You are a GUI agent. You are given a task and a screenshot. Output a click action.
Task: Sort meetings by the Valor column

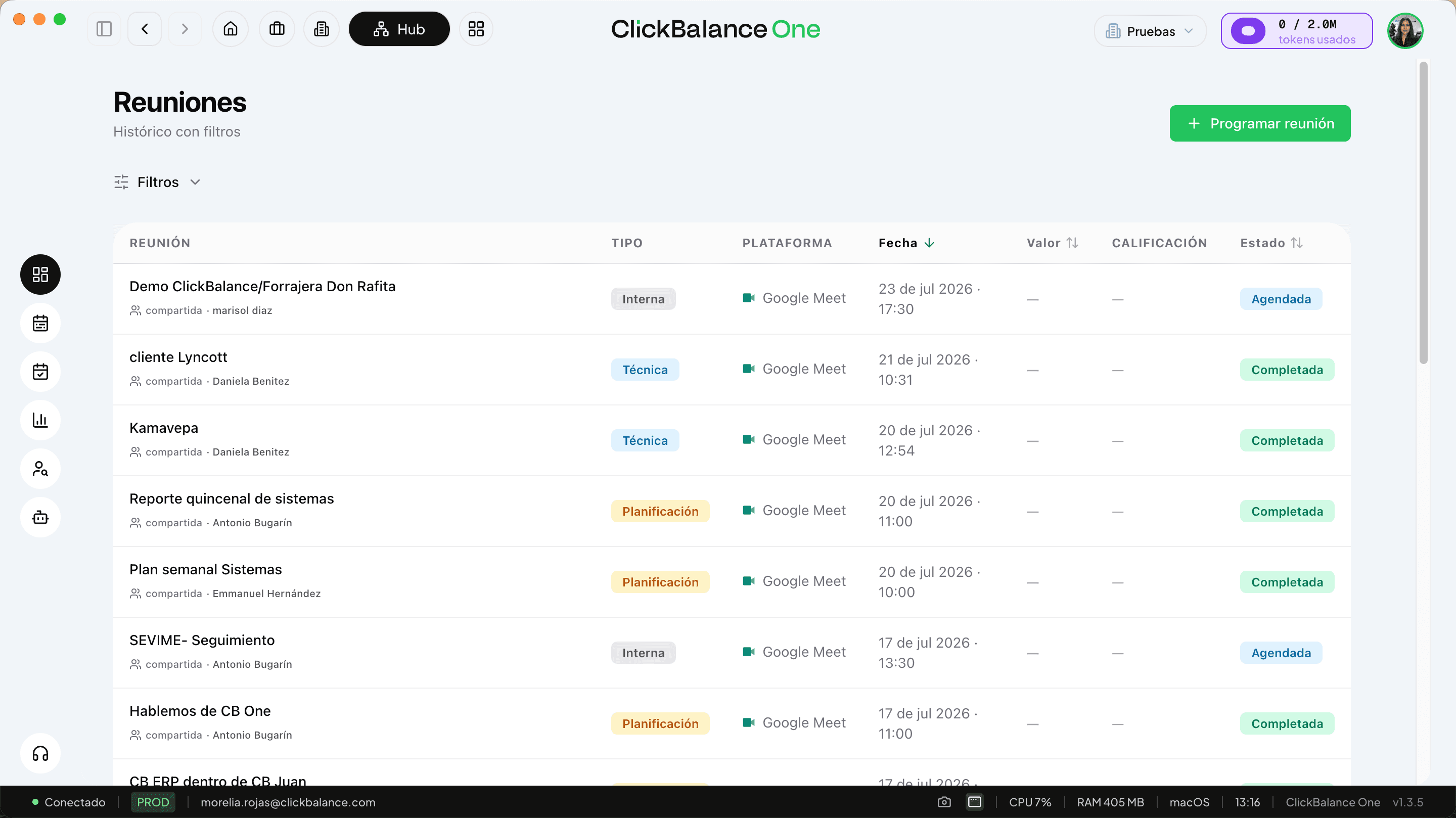pos(1053,243)
